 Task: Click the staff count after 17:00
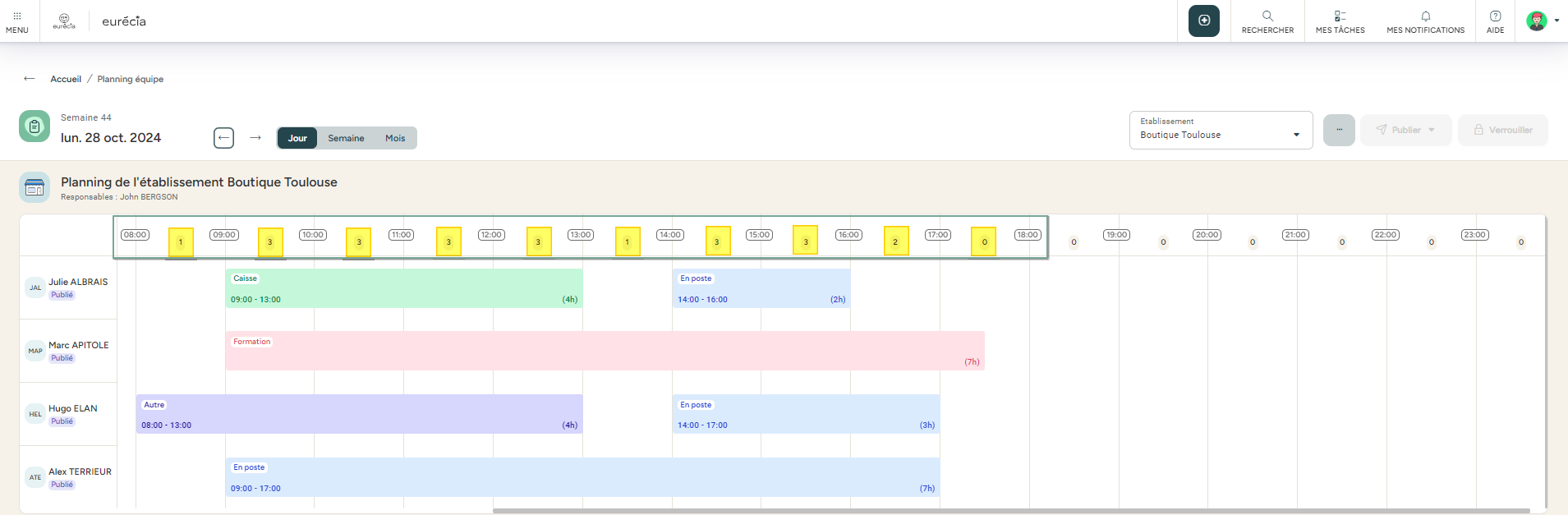[984, 241]
